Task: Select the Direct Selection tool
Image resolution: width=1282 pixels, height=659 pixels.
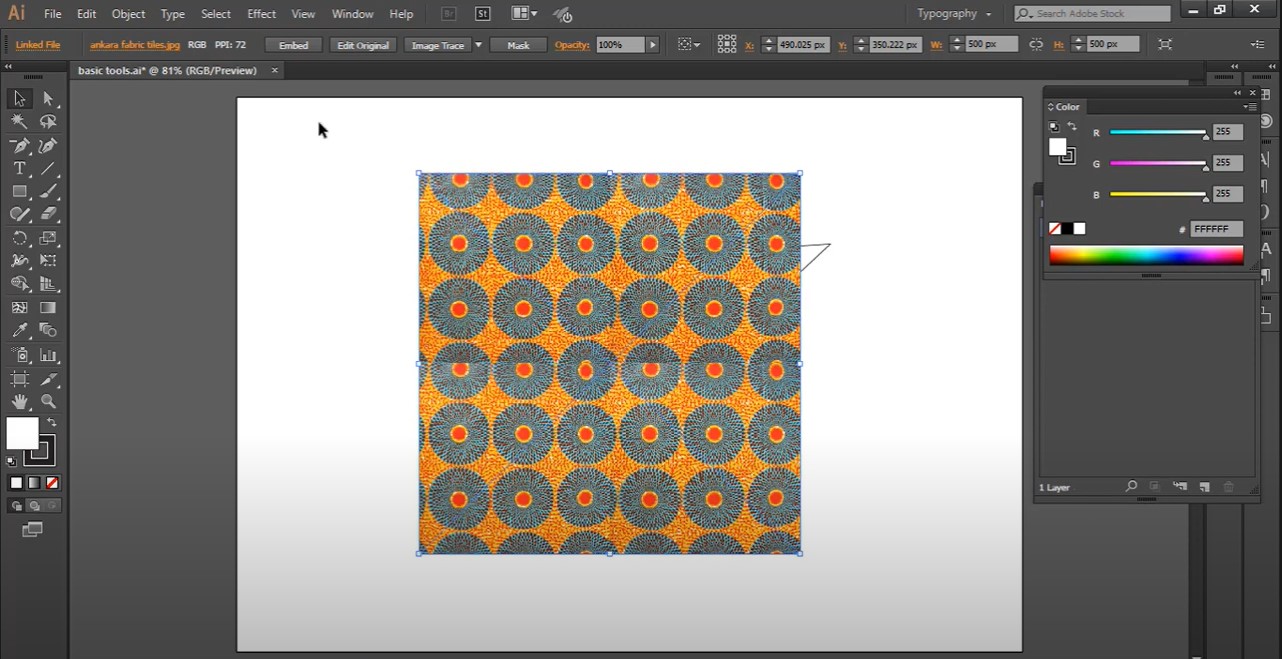Action: 48,99
